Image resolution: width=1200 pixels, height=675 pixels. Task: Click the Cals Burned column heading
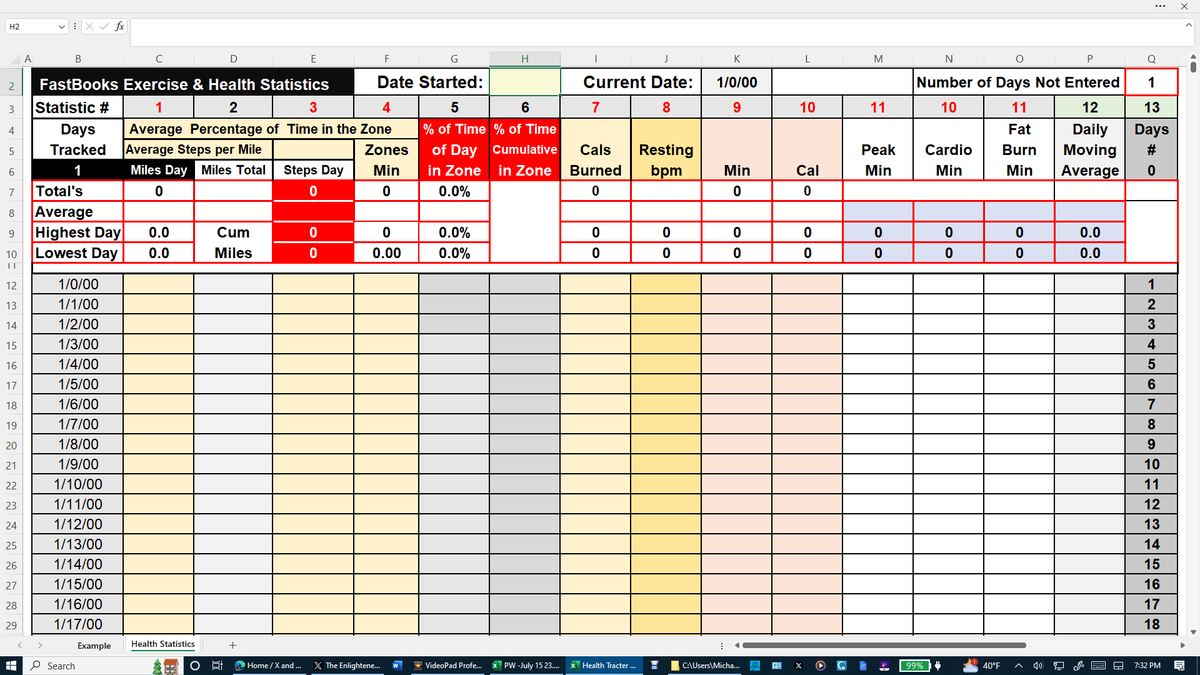[x=596, y=160]
